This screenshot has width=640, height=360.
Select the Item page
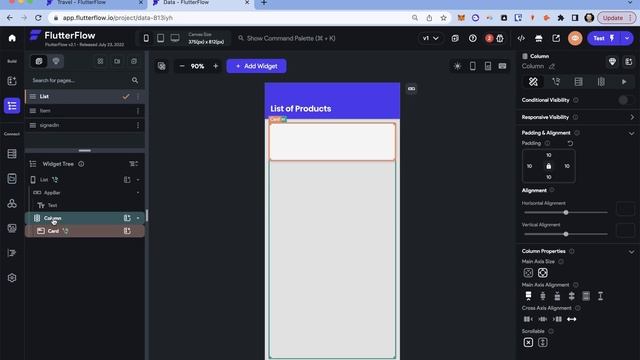tap(84, 111)
